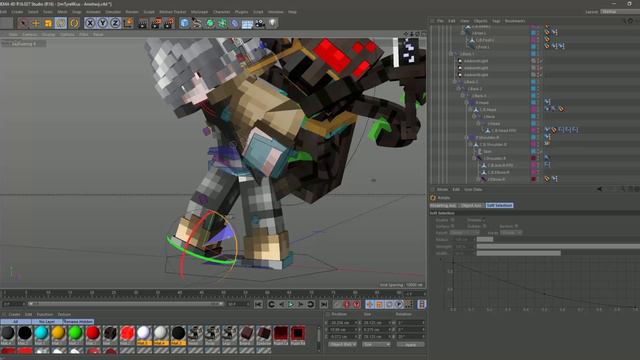Screen dimensions: 640x360
Task: Adjust the Strength slider in Soft Selection
Action: (558, 247)
